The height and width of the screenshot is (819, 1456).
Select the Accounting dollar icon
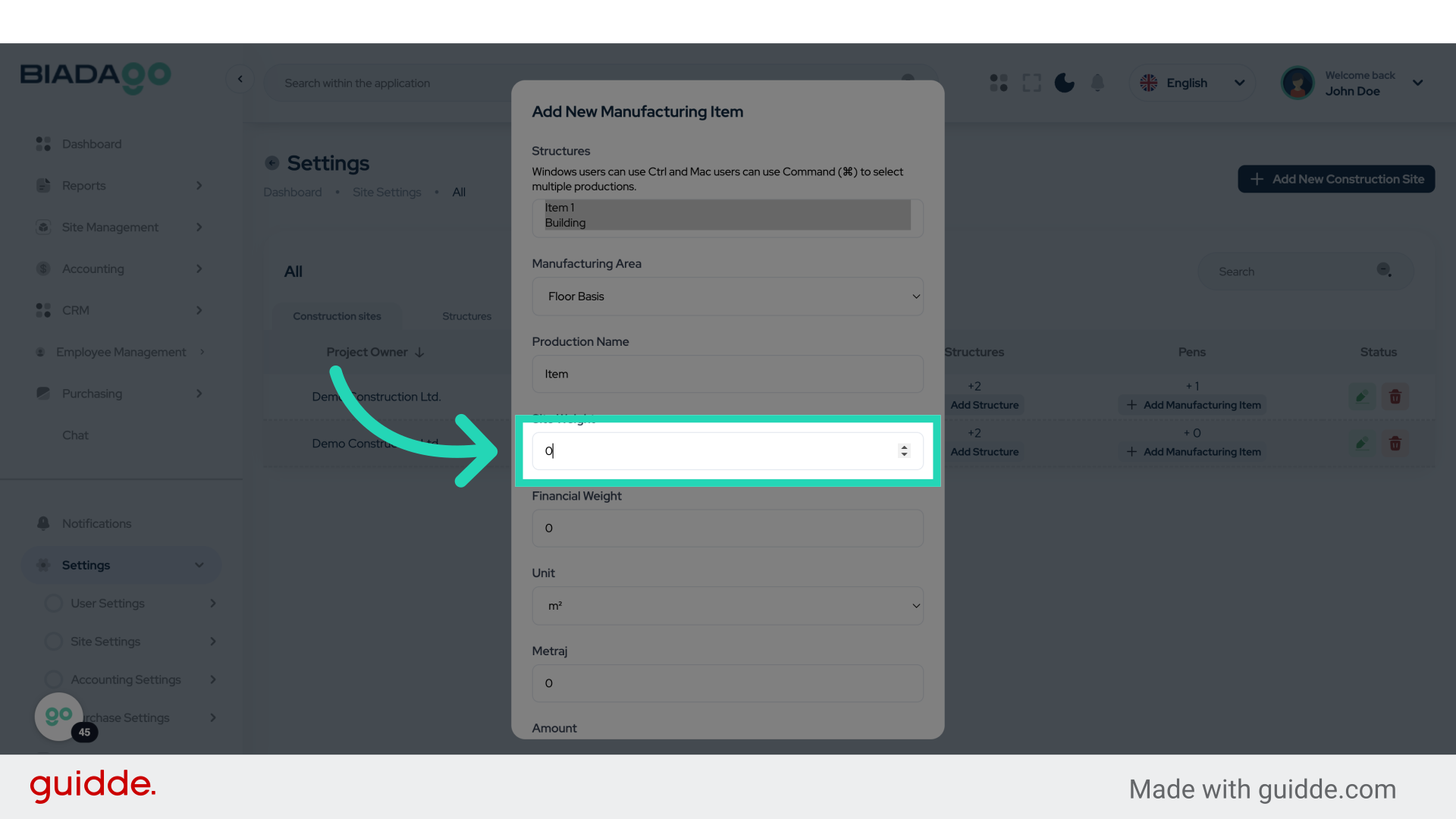(x=42, y=268)
